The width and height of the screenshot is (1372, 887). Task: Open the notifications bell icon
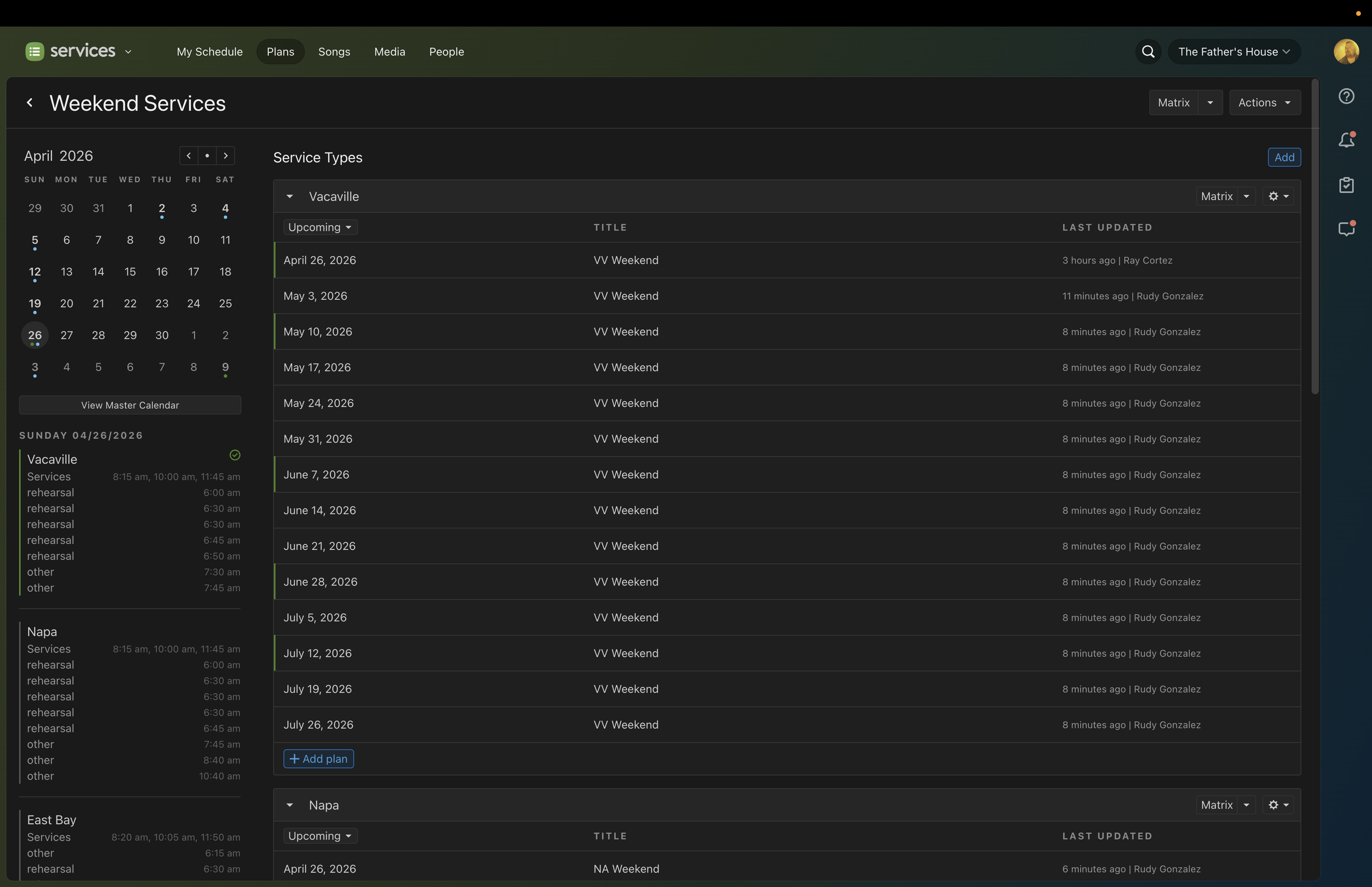click(1346, 140)
